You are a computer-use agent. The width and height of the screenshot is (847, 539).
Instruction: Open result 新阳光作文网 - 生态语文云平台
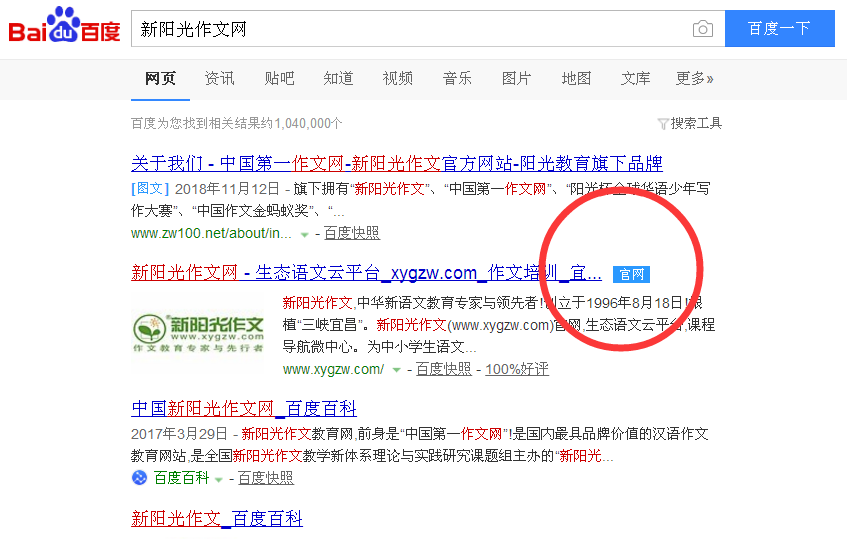coord(366,273)
